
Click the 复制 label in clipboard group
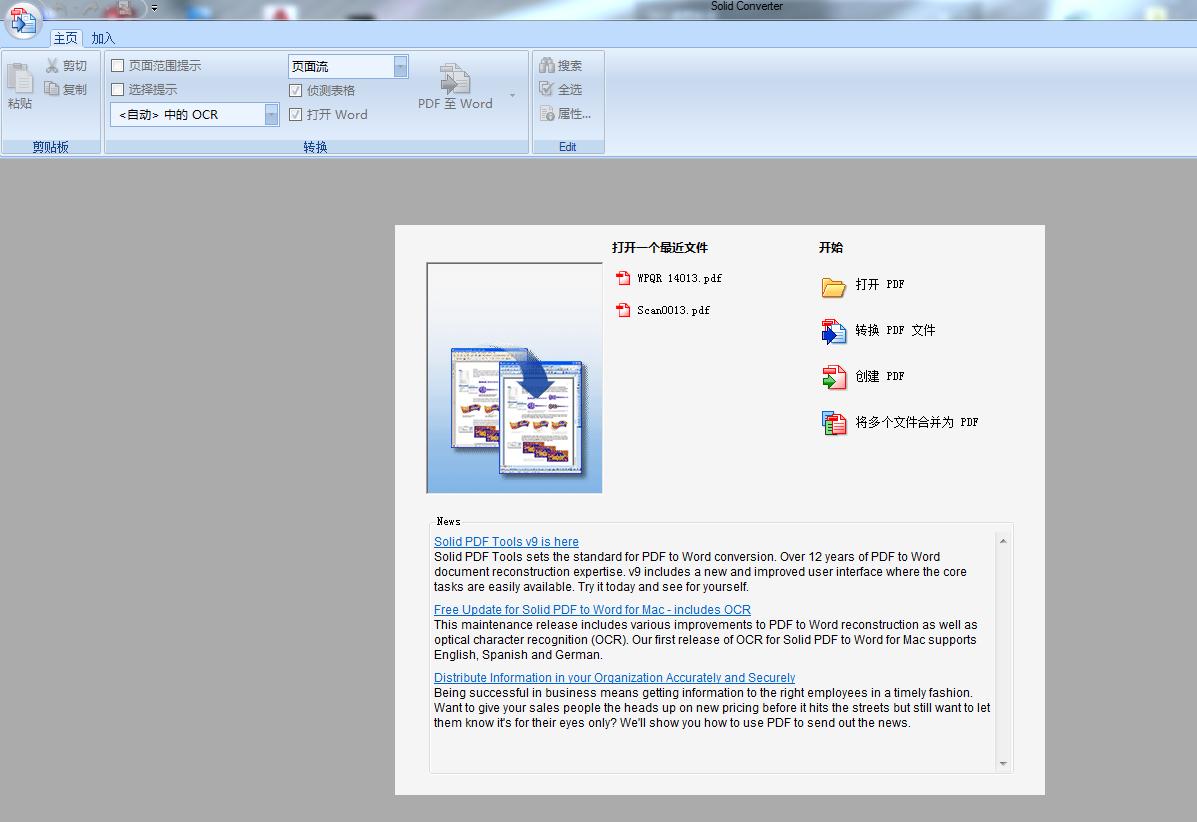[75, 89]
